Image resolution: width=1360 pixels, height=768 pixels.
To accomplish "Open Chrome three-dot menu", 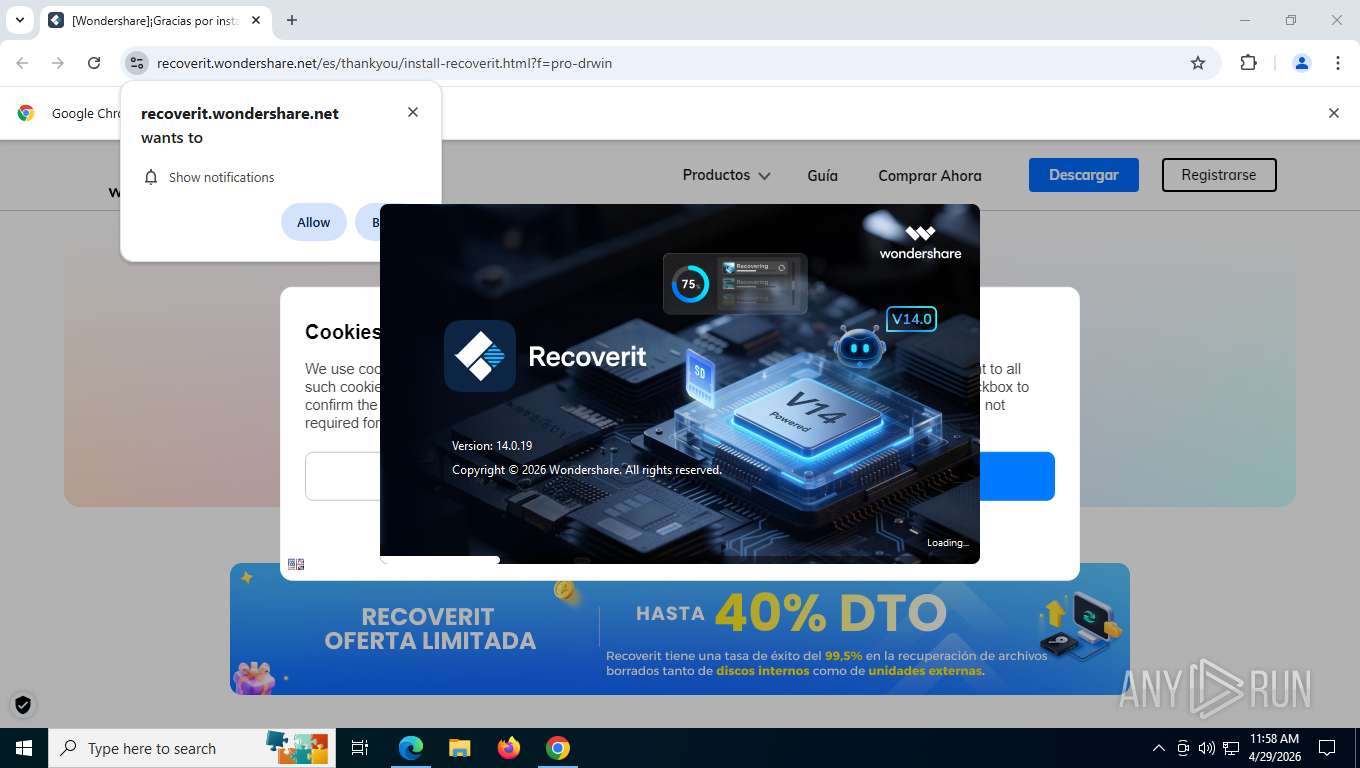I will pos(1338,63).
